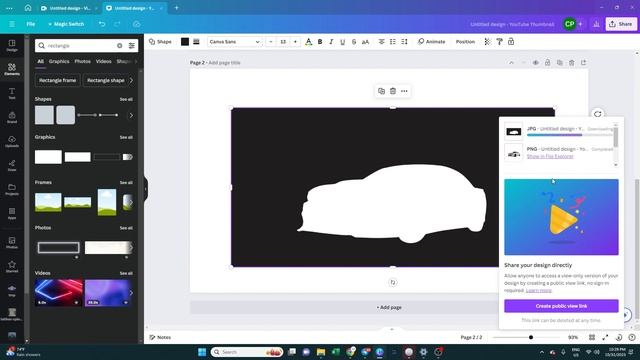Click the rotate handle below the canvas shape
This screenshot has width=640, height=360.
coord(393,282)
